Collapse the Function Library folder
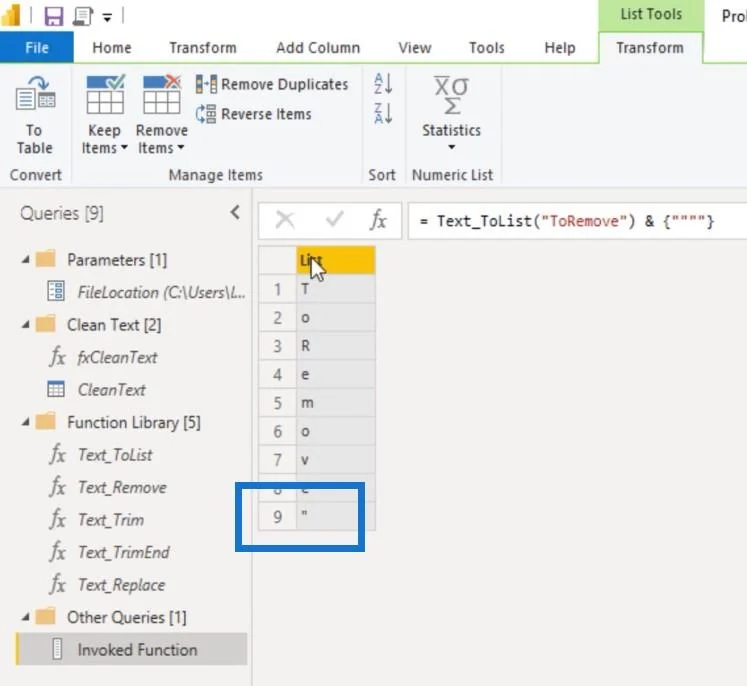The height and width of the screenshot is (686, 747). [26, 422]
